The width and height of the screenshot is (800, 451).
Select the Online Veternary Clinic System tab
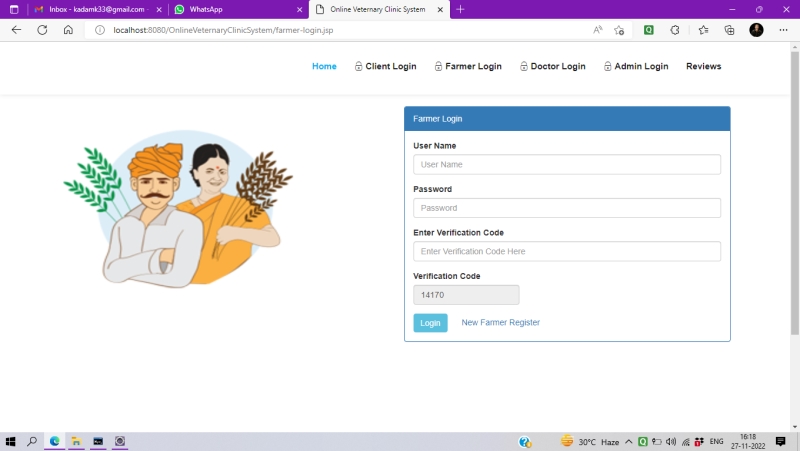[379, 9]
